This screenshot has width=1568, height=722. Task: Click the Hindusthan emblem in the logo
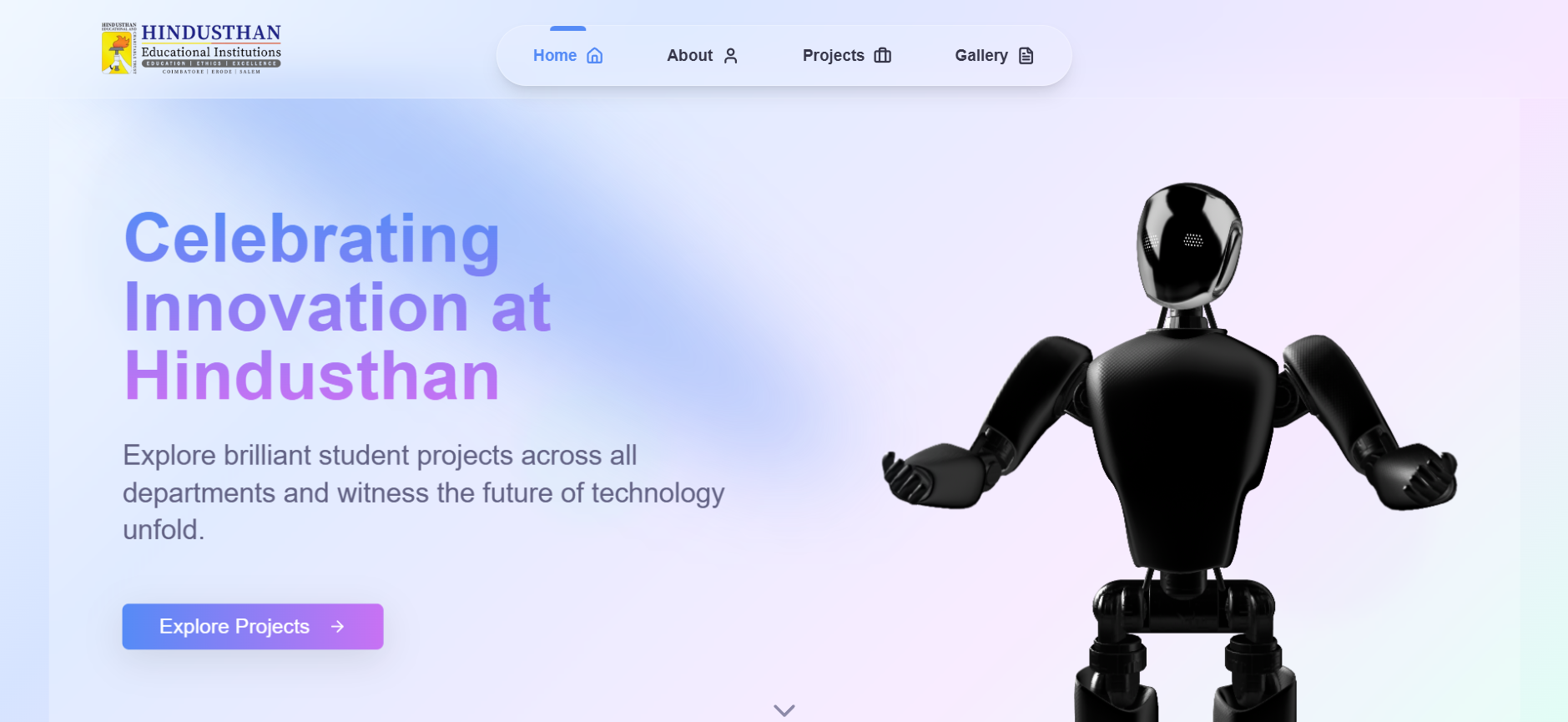point(118,48)
